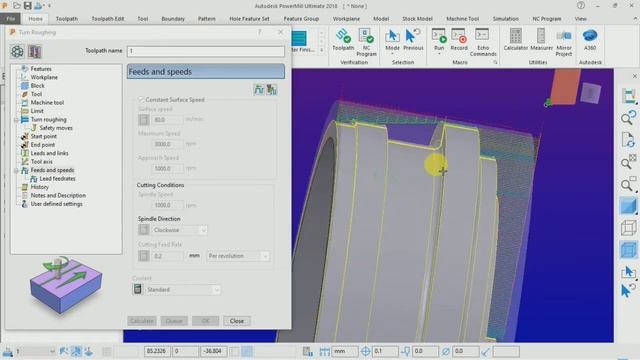Select Leads and links in tree
Image resolution: width=640 pixels, height=360 pixels.
(49, 153)
